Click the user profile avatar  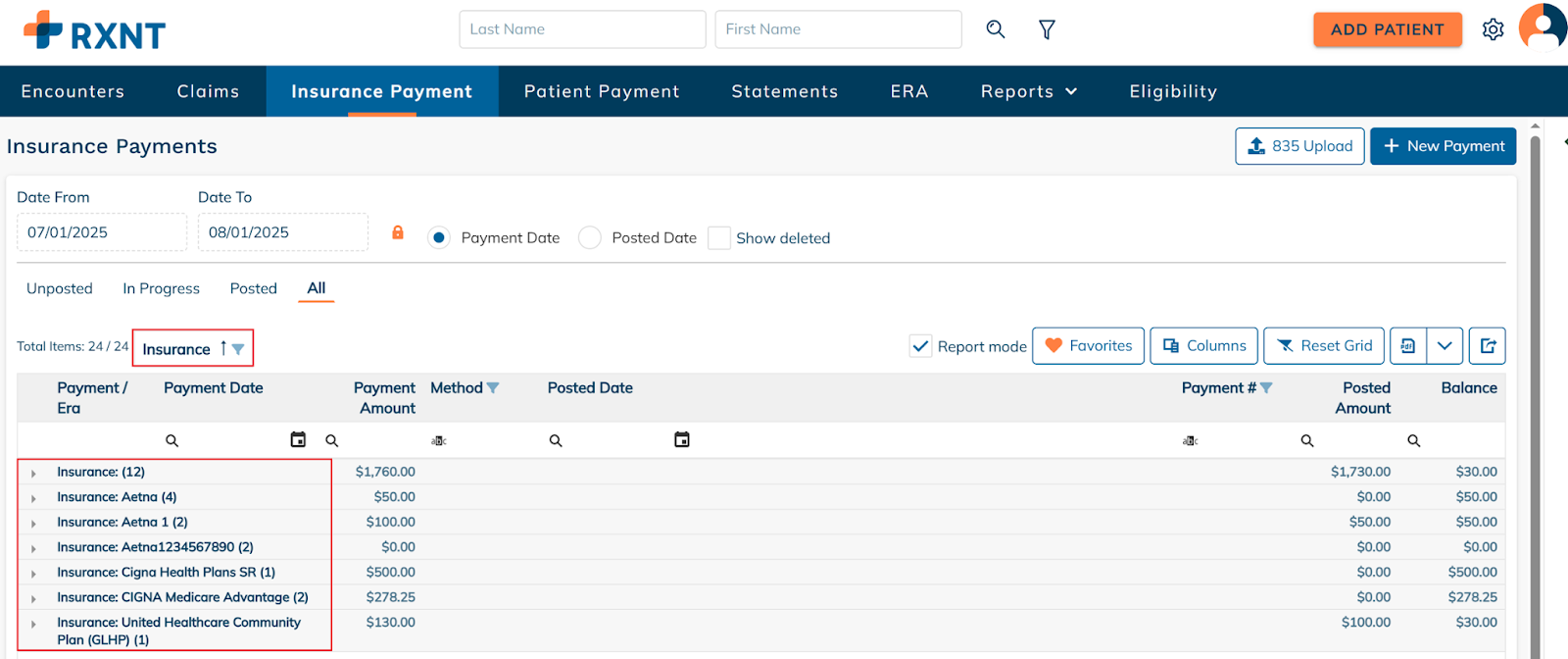pyautogui.click(x=1543, y=26)
